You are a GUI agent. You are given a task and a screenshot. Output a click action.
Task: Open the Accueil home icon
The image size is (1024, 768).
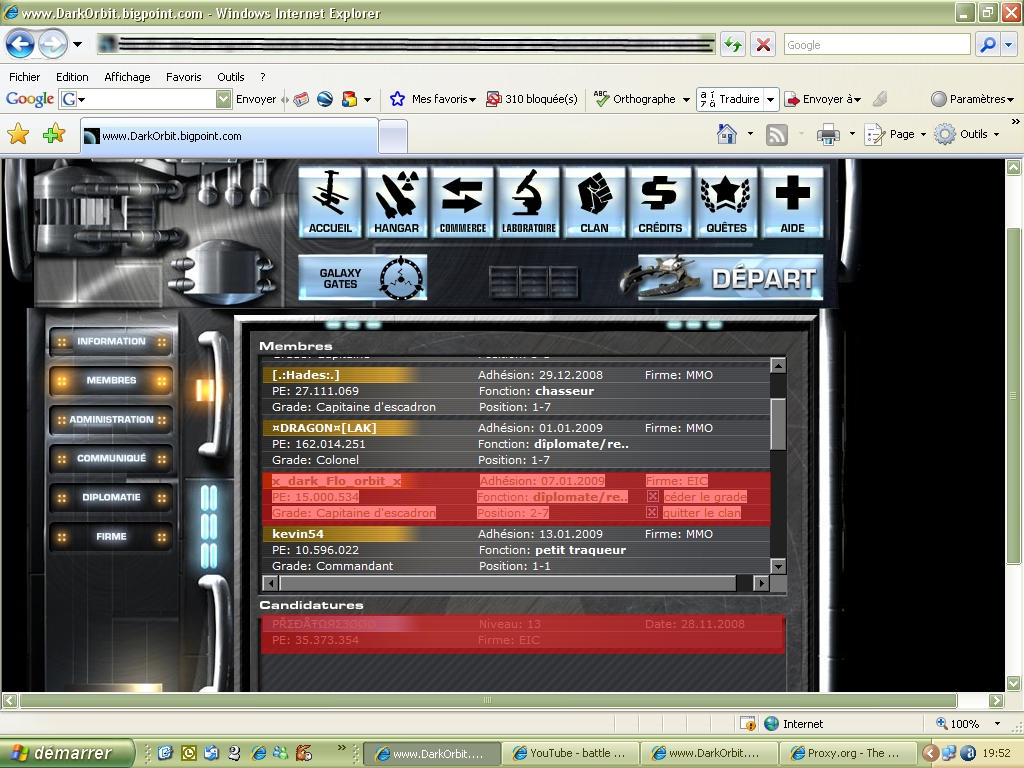(x=330, y=201)
